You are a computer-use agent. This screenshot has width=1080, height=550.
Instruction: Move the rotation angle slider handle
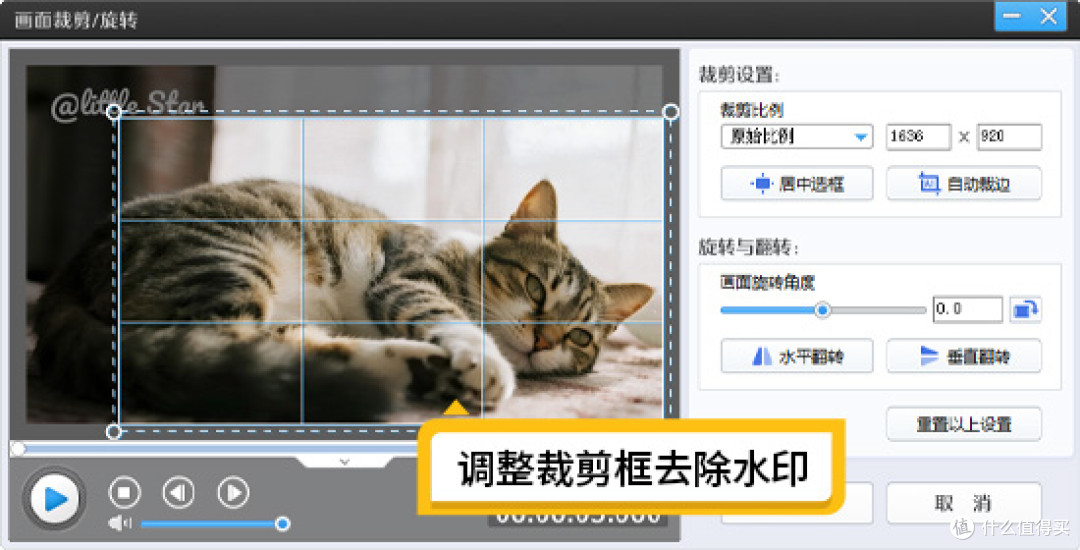tap(822, 310)
